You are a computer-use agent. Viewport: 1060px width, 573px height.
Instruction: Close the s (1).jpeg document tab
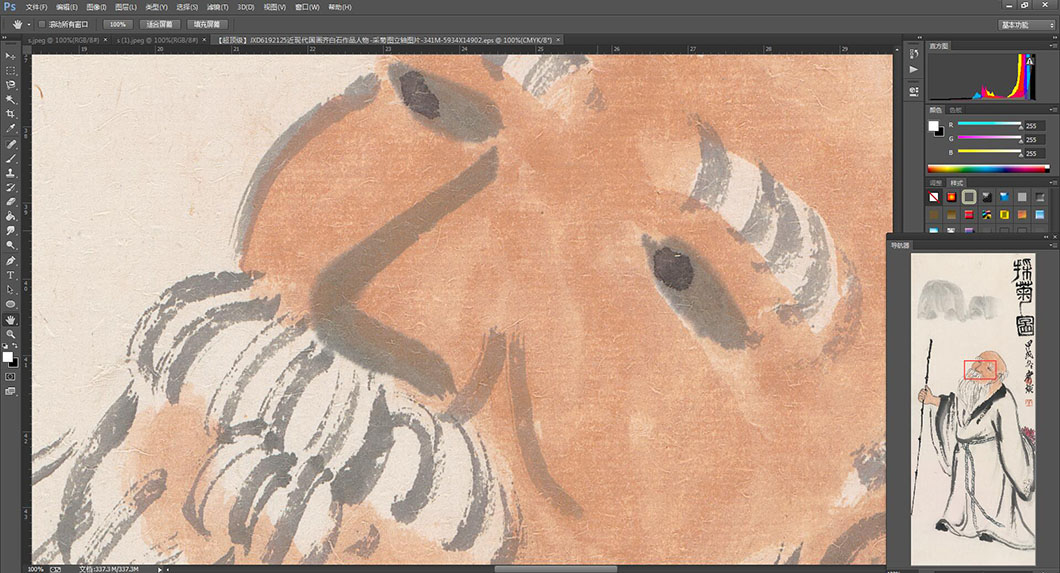click(x=203, y=40)
